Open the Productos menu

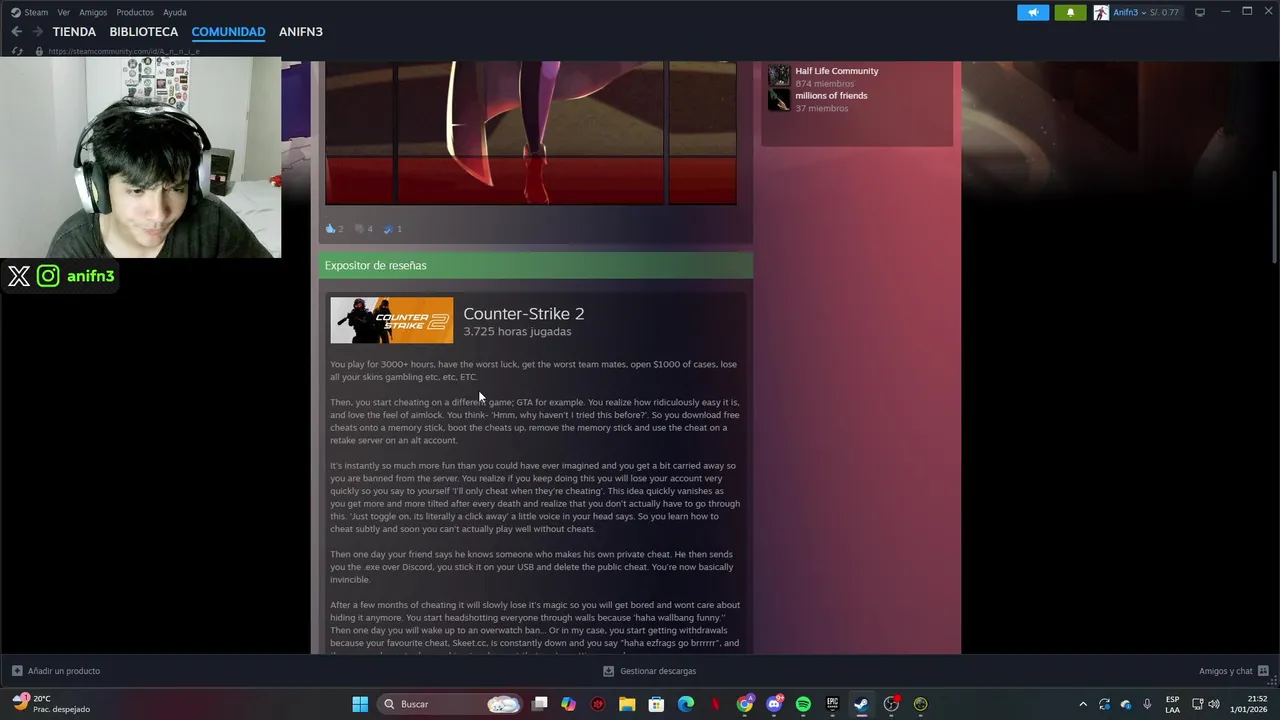(135, 12)
